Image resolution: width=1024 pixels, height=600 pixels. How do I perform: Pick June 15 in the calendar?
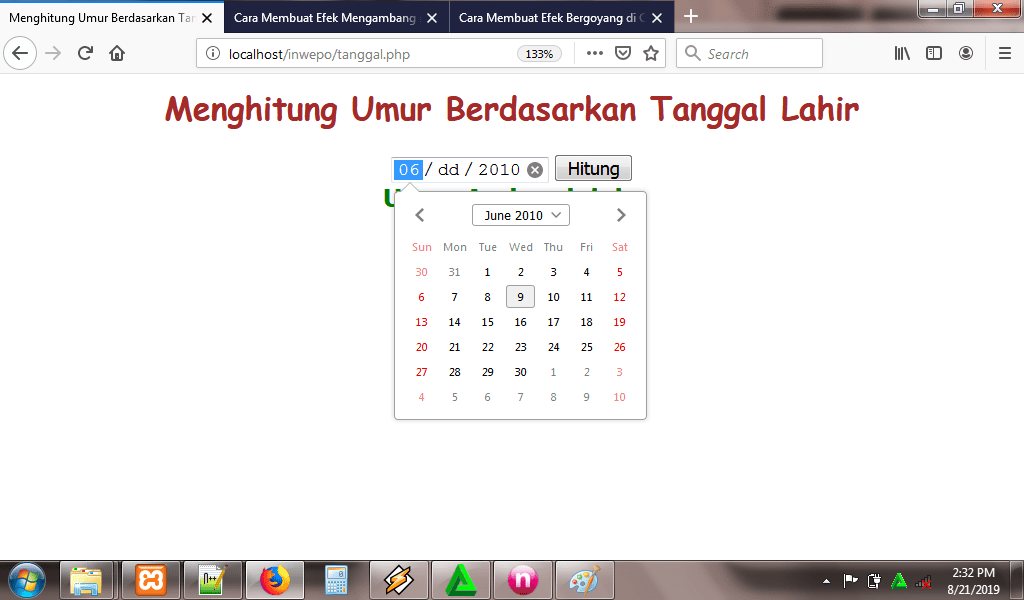coord(487,322)
